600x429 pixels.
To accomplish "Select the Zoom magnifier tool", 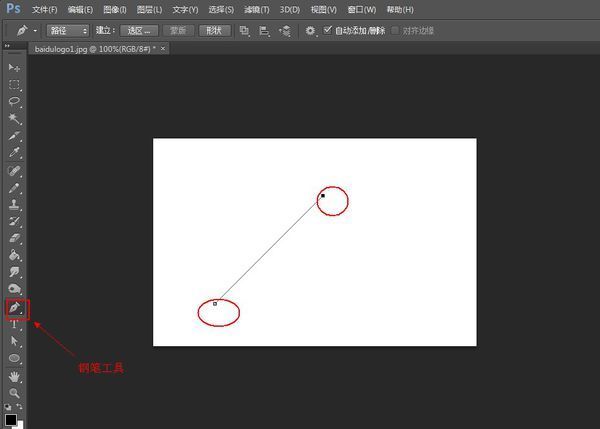I will coord(14,393).
